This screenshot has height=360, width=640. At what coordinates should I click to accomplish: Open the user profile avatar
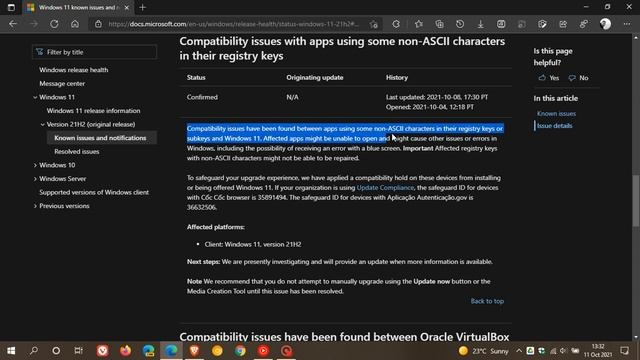[x=605, y=24]
